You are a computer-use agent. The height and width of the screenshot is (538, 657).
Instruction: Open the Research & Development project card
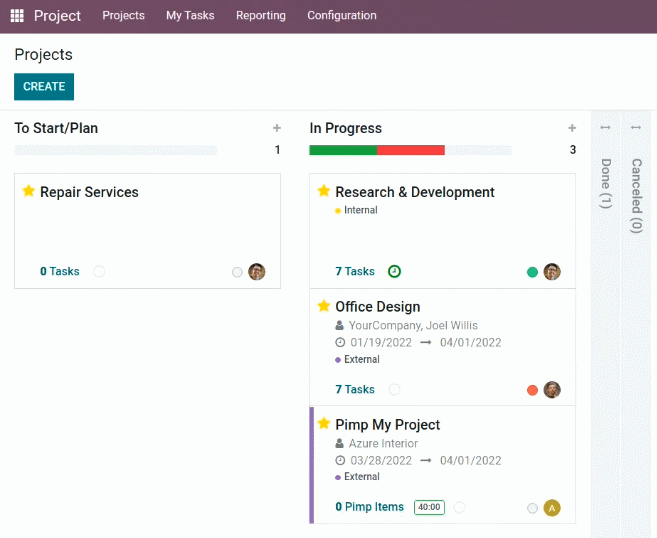tap(442, 231)
